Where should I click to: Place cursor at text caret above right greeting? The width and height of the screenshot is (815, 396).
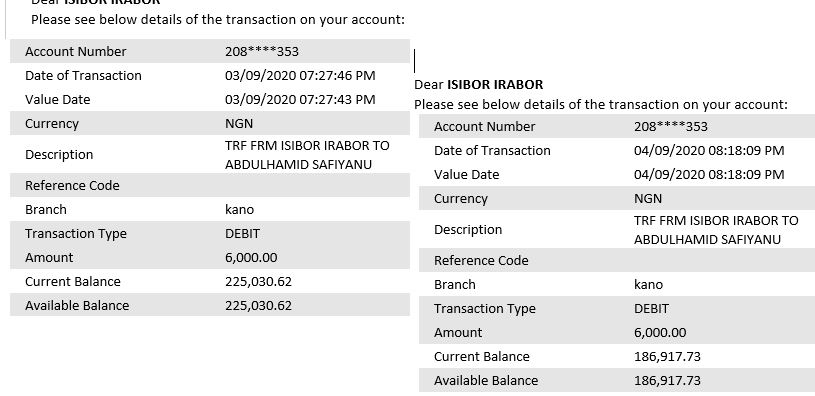(415, 61)
